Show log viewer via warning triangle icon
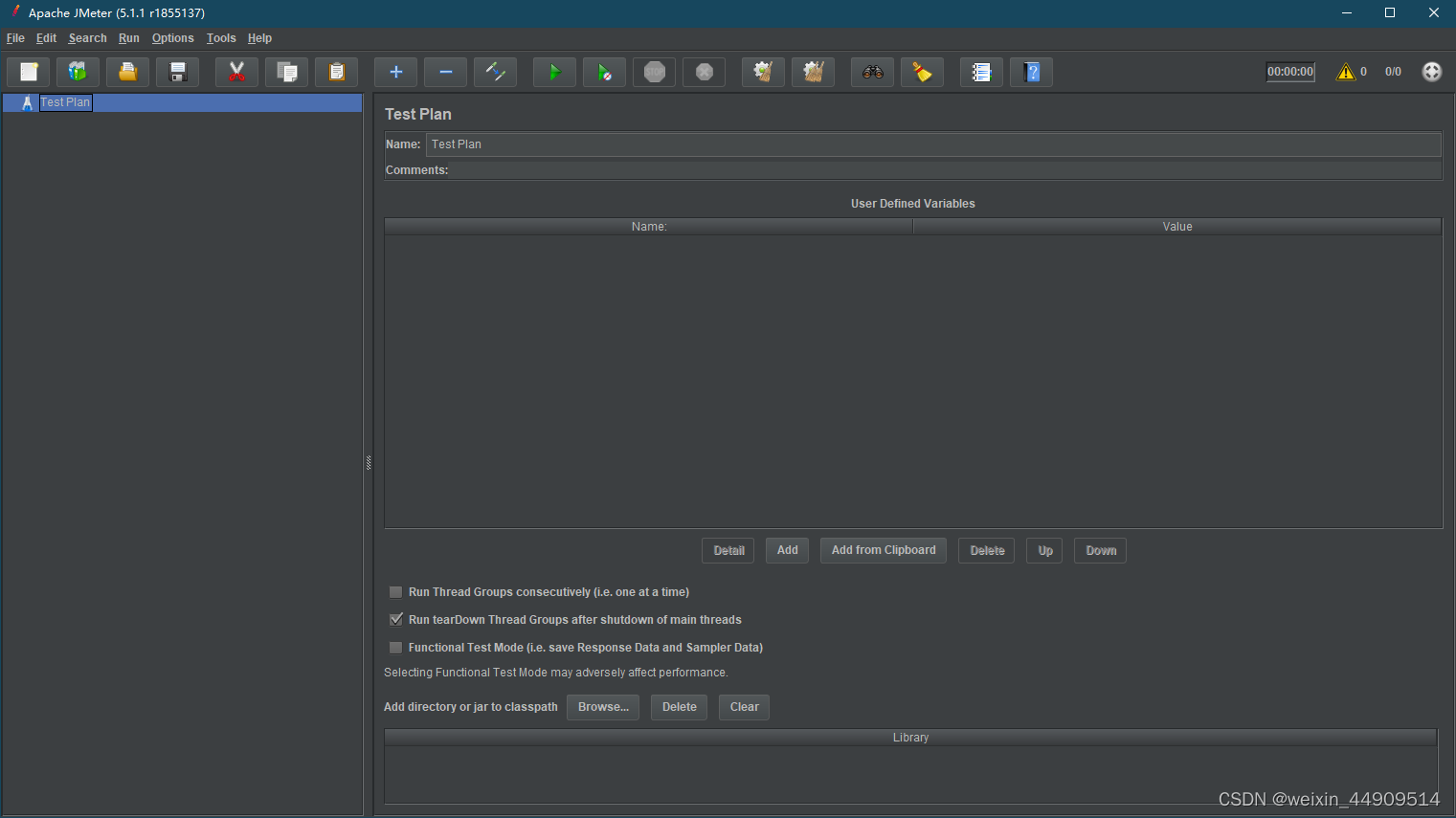 1346,72
